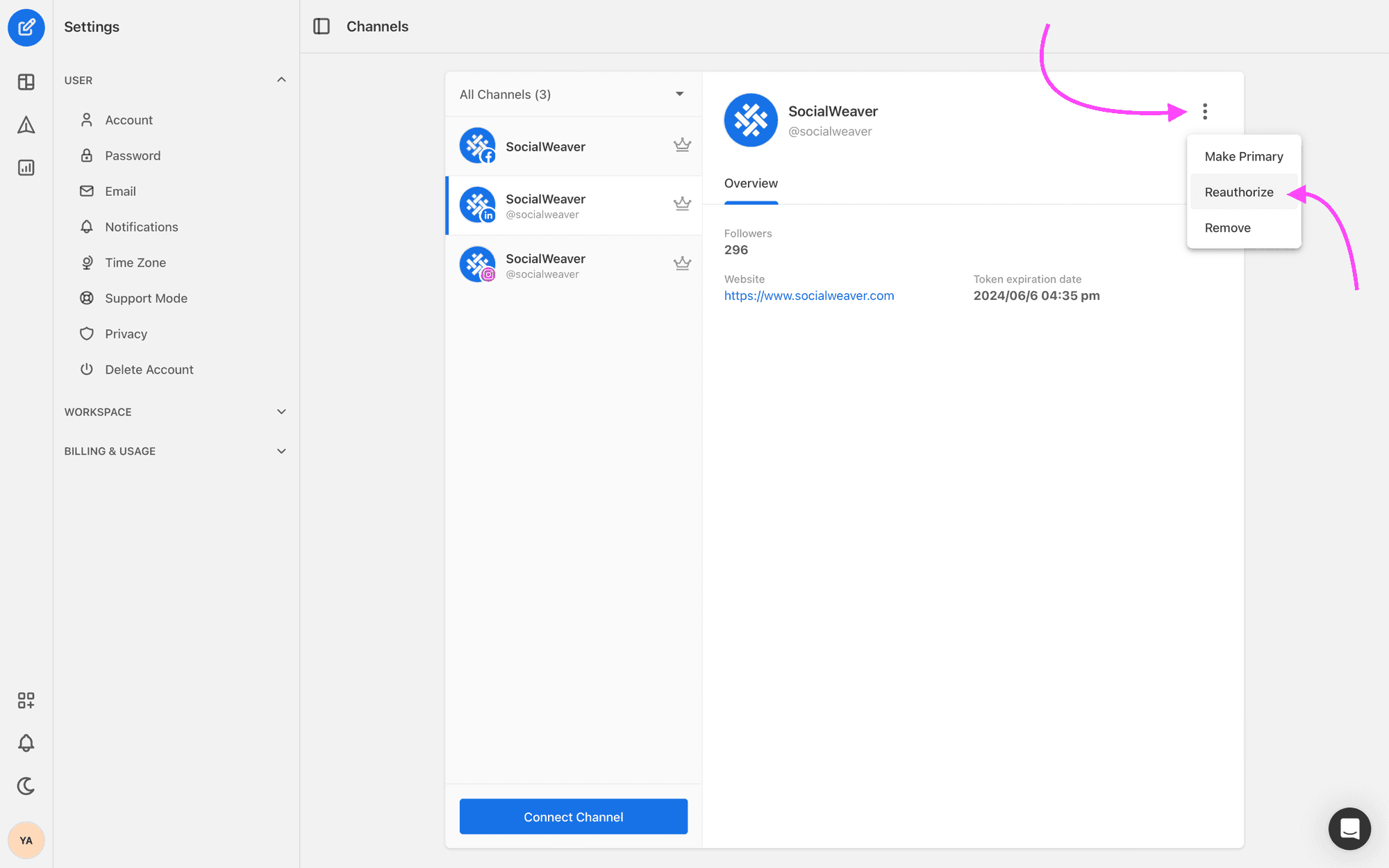
Task: Select the Facebook SocialWeaver channel
Action: (573, 146)
